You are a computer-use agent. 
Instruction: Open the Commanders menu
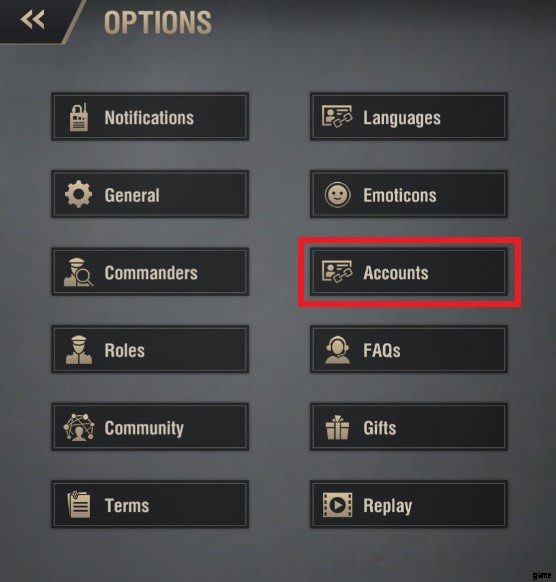(x=150, y=272)
